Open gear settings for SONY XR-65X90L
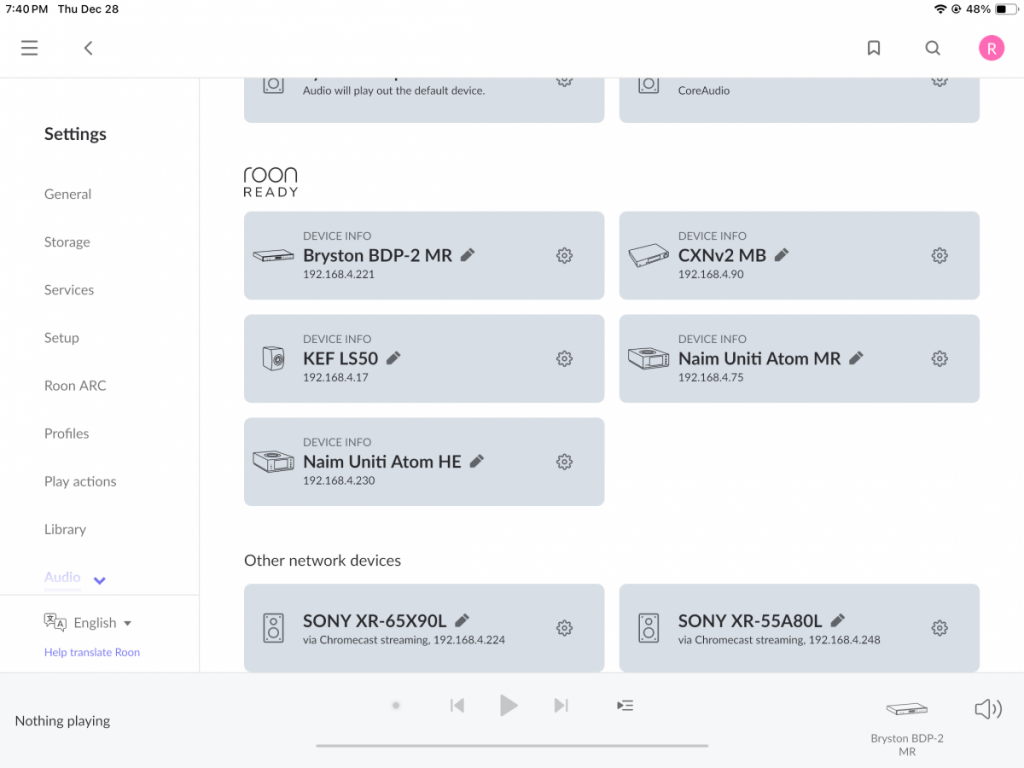This screenshot has width=1024, height=768. point(564,628)
